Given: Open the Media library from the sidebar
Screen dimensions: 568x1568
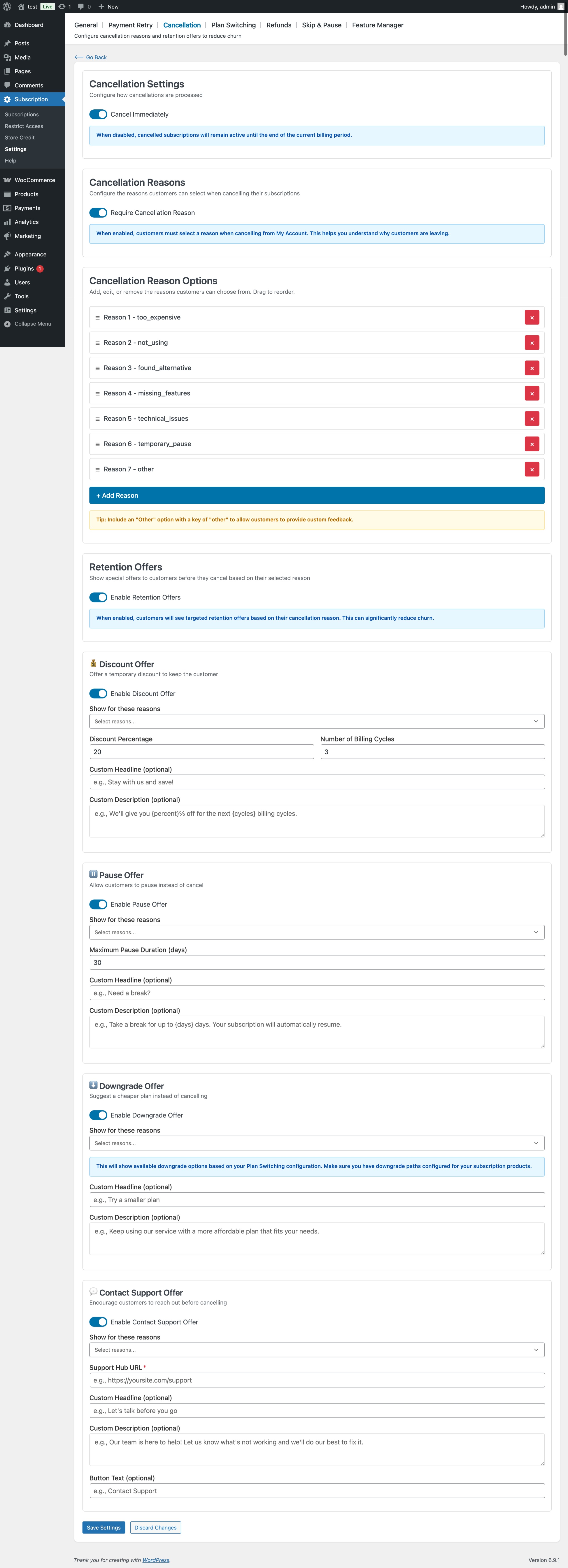Looking at the screenshot, I should (x=23, y=57).
